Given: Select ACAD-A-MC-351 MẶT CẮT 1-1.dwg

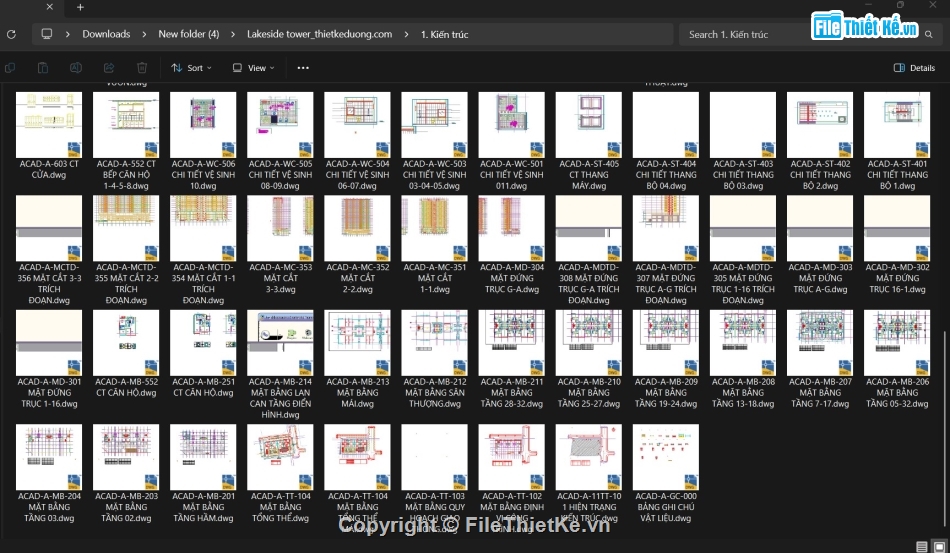Looking at the screenshot, I should tap(434, 245).
